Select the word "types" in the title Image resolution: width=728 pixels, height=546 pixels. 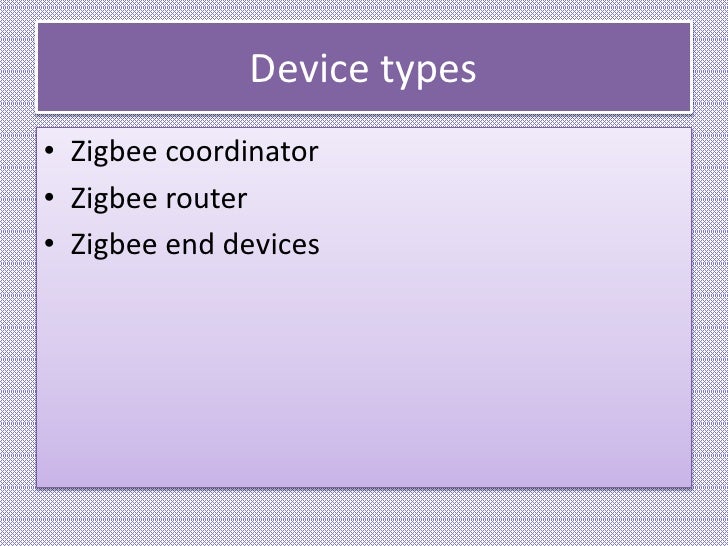[429, 71]
